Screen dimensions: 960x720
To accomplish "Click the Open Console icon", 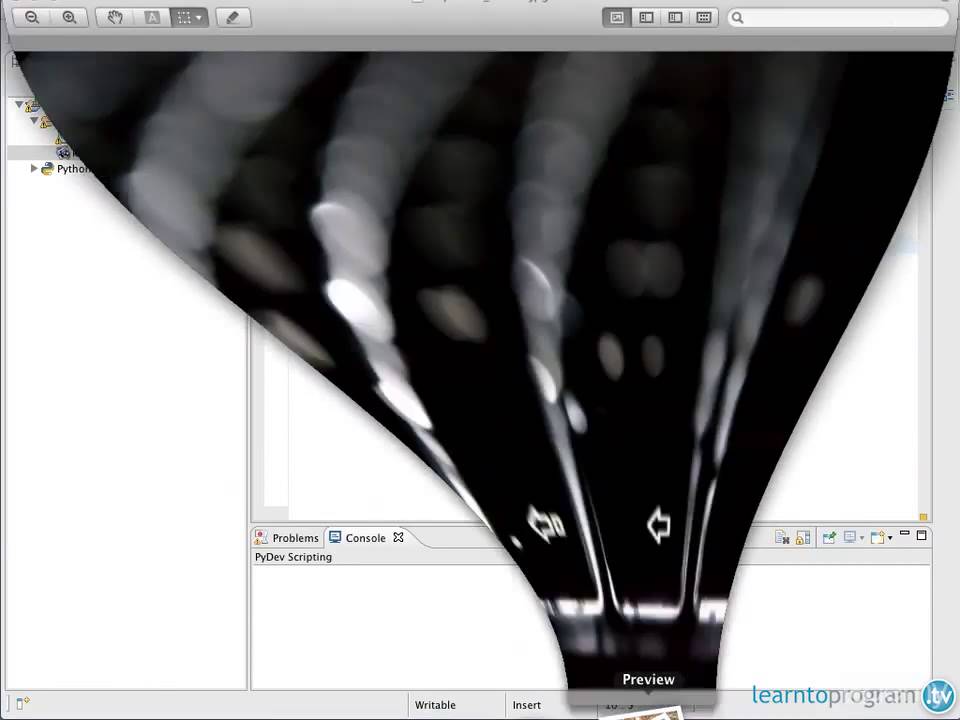I will [x=877, y=538].
